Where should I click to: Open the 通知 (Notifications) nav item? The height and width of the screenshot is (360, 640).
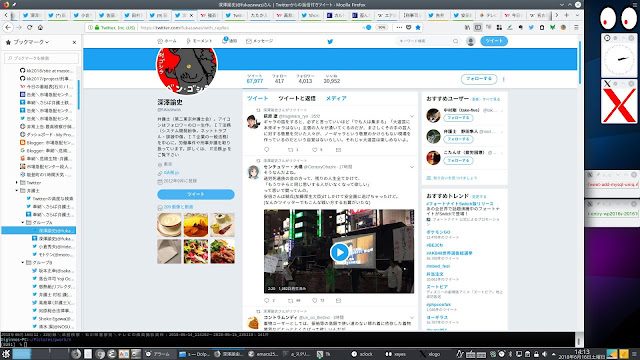(229, 41)
